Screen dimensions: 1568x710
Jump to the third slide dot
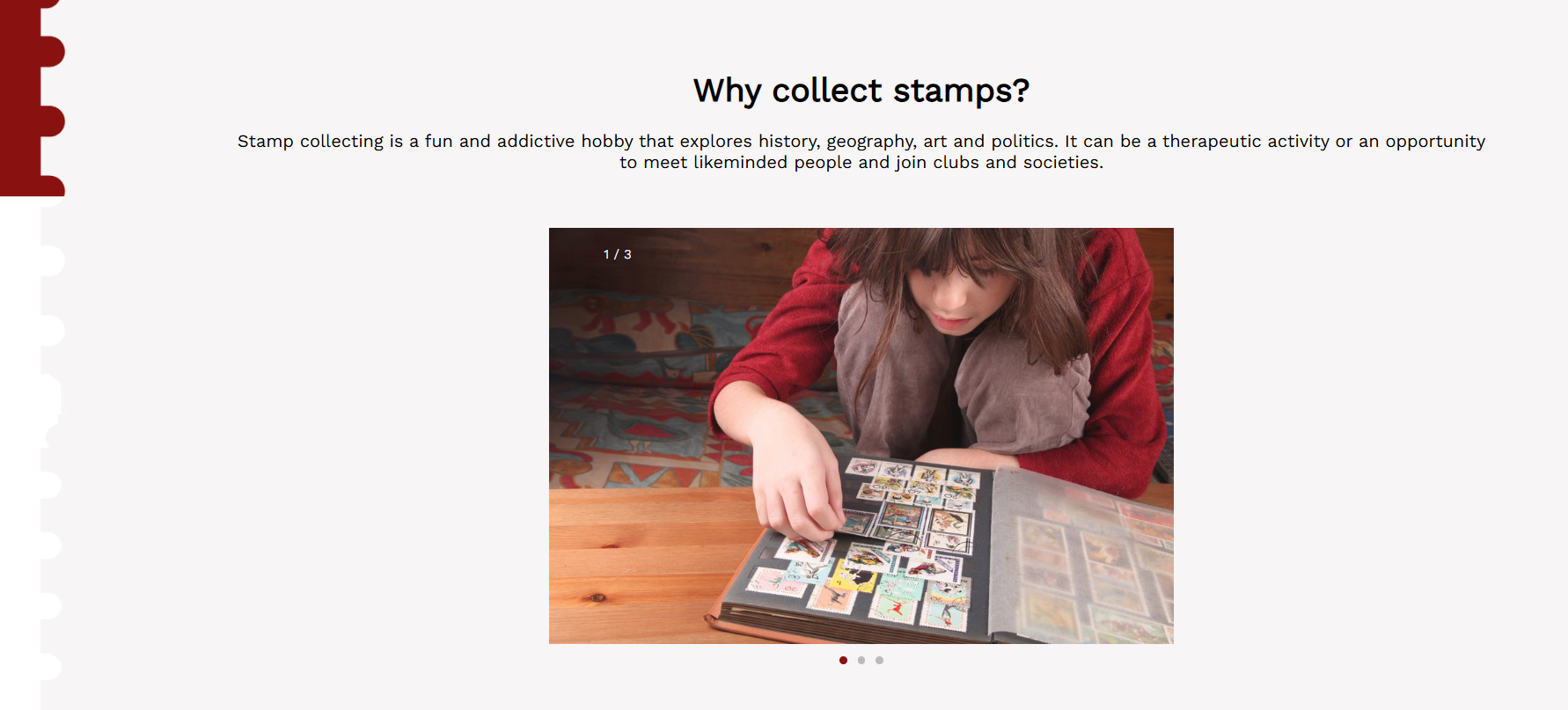point(879,660)
